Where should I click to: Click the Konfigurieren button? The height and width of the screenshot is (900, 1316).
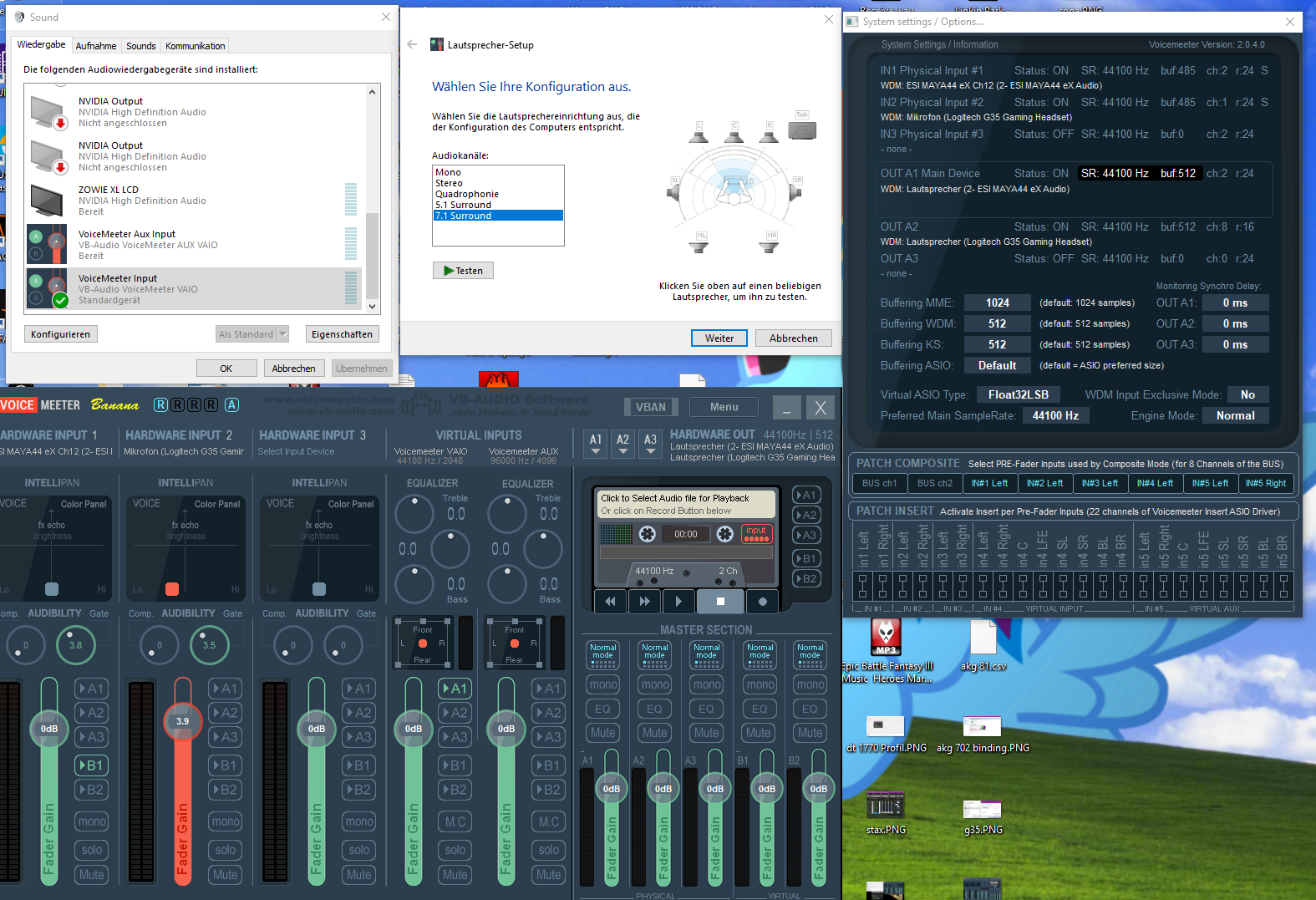61,334
